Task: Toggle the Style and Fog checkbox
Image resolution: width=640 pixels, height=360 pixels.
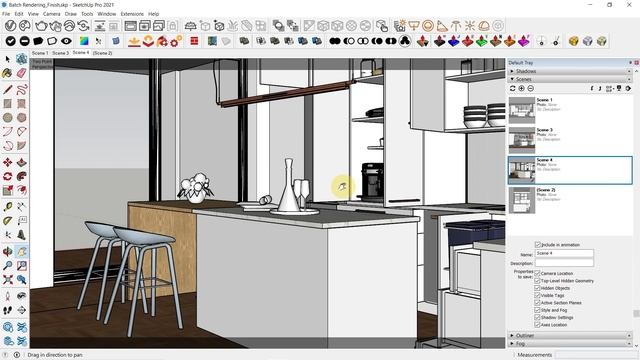Action: 538,310
